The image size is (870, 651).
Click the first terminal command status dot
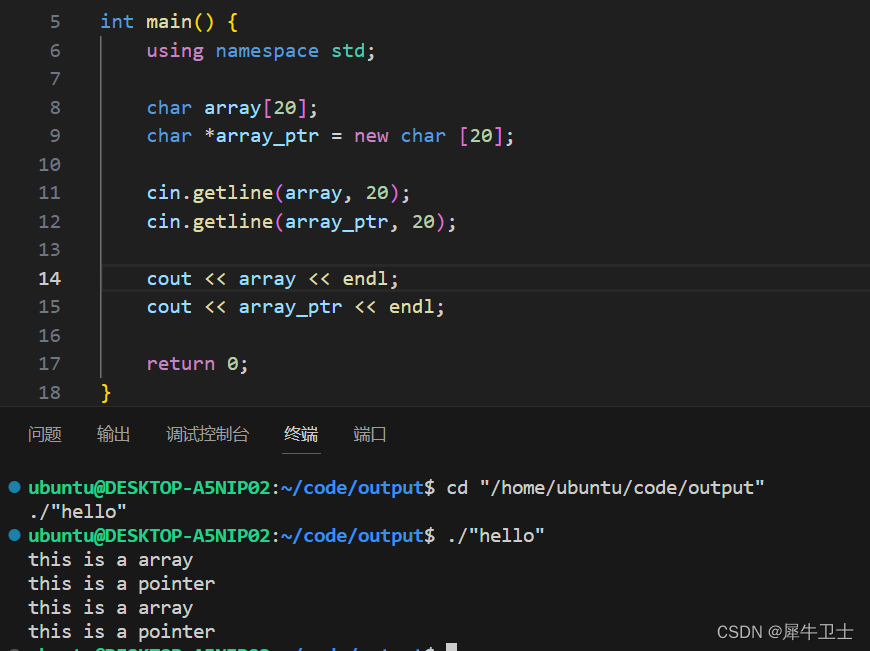(14, 487)
